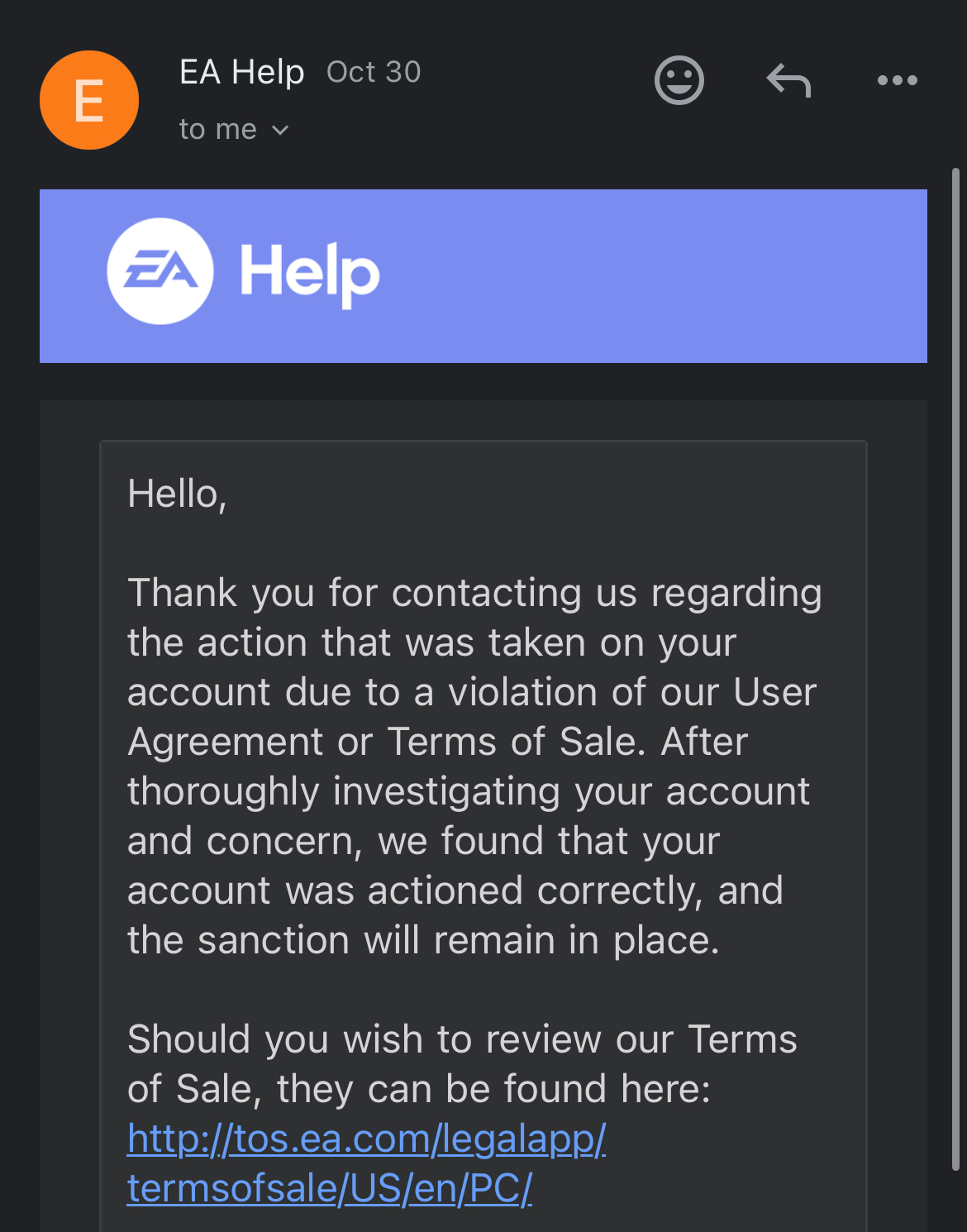Click the line starting "Thank you for contacting"

pos(474,593)
